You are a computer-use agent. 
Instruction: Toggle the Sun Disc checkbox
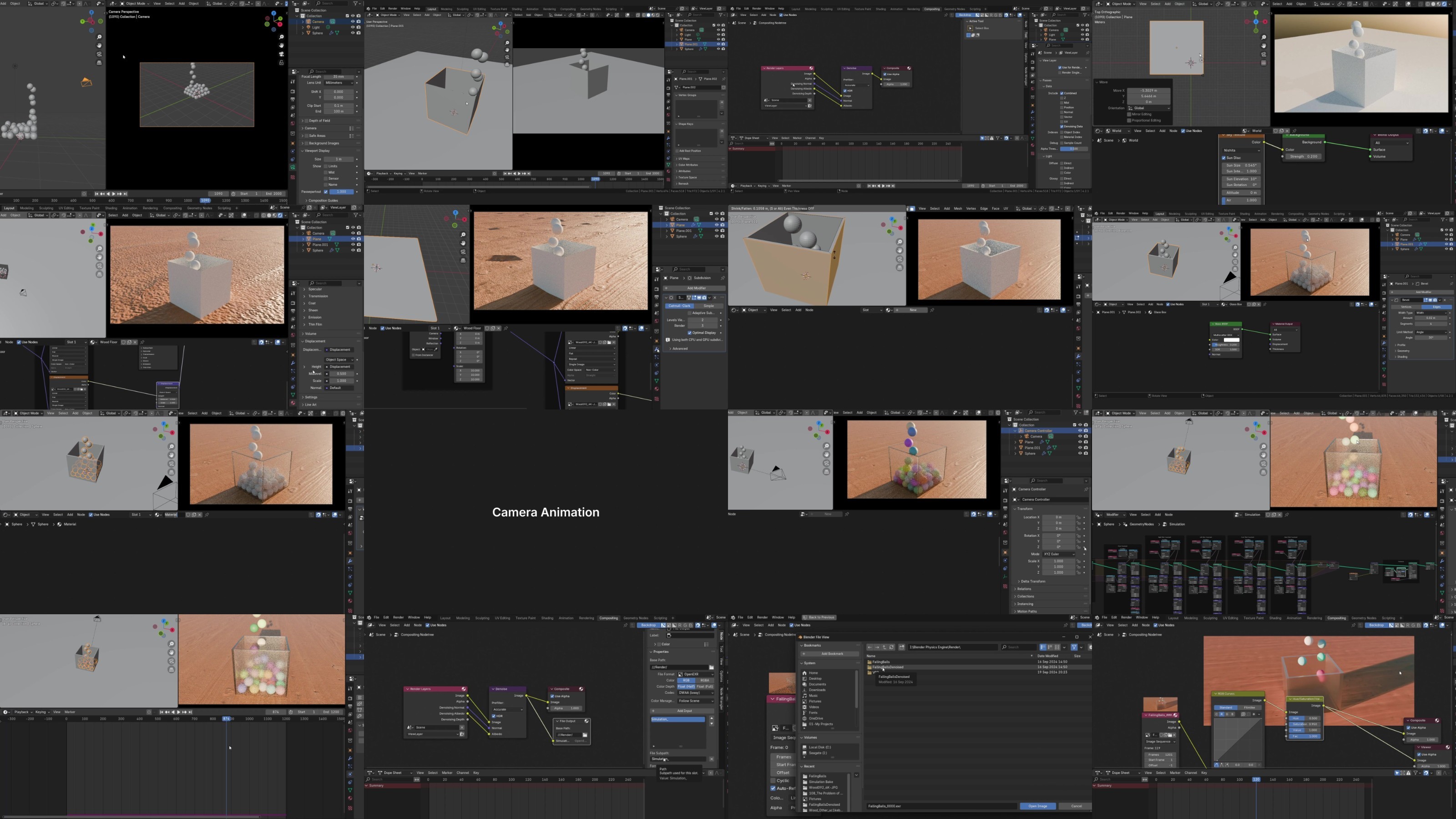click(x=1224, y=158)
